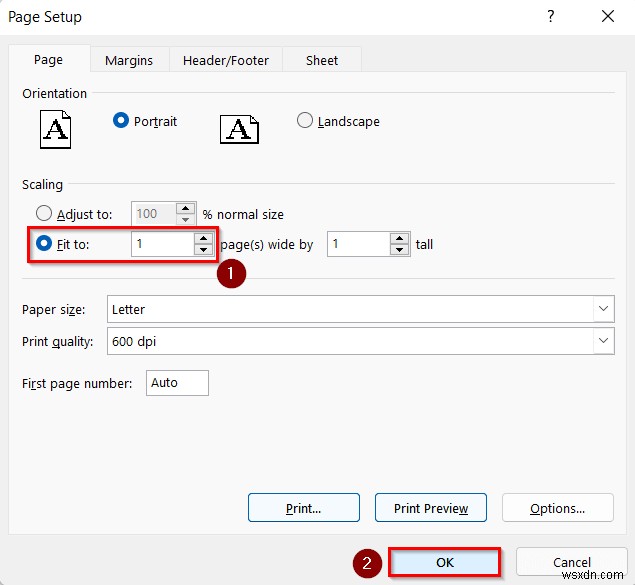The image size is (635, 585).
Task: Click the Print... button
Action: (304, 508)
